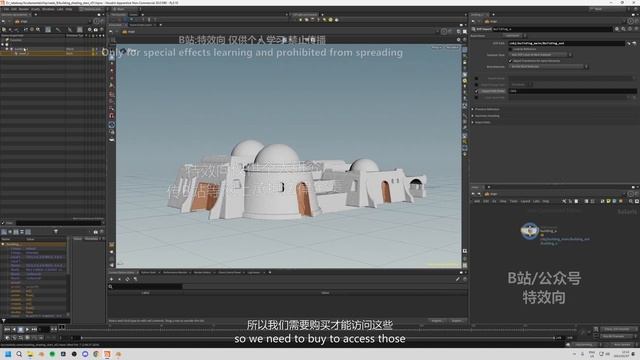Open the Windows menu in main menu bar
This screenshot has width=640, height=360.
[x=48, y=9]
